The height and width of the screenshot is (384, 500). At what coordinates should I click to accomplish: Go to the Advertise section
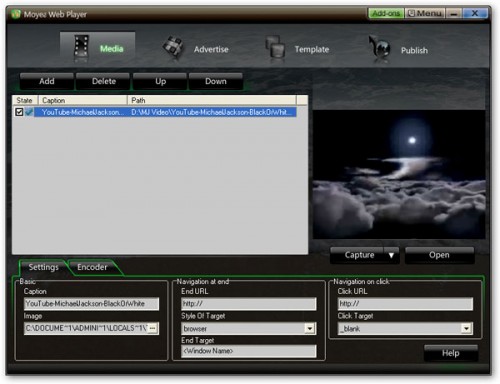pyautogui.click(x=211, y=49)
